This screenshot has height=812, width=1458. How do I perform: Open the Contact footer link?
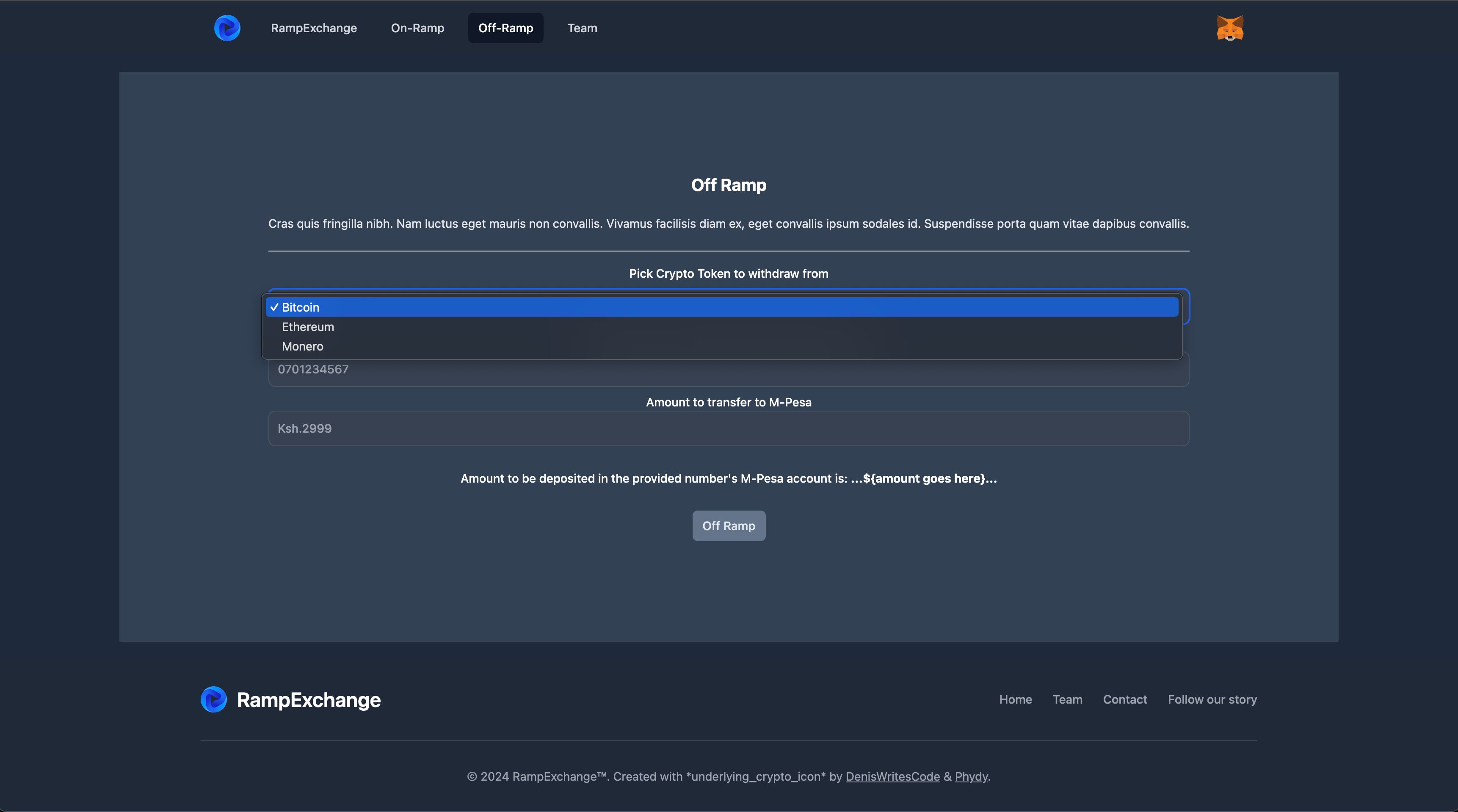(1125, 699)
